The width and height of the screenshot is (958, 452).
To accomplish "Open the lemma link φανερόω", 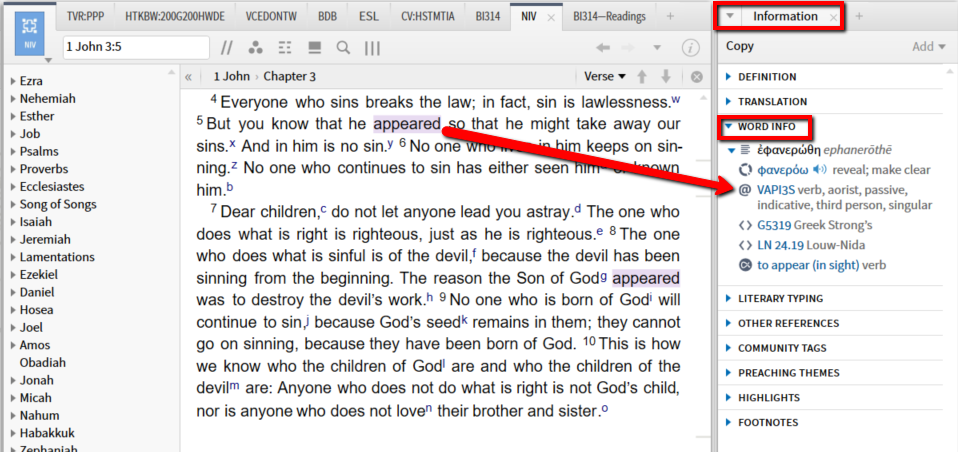I will [x=783, y=170].
